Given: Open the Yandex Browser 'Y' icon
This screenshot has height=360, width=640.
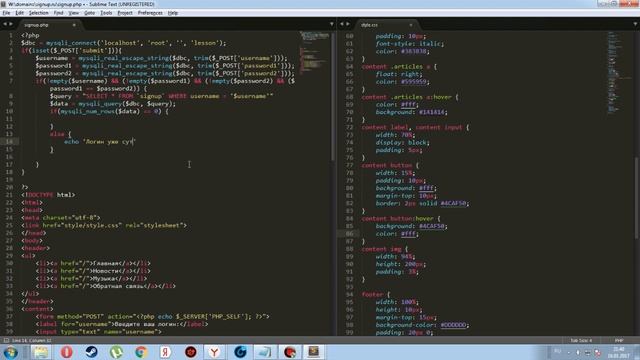Looking at the screenshot, I should 215,352.
